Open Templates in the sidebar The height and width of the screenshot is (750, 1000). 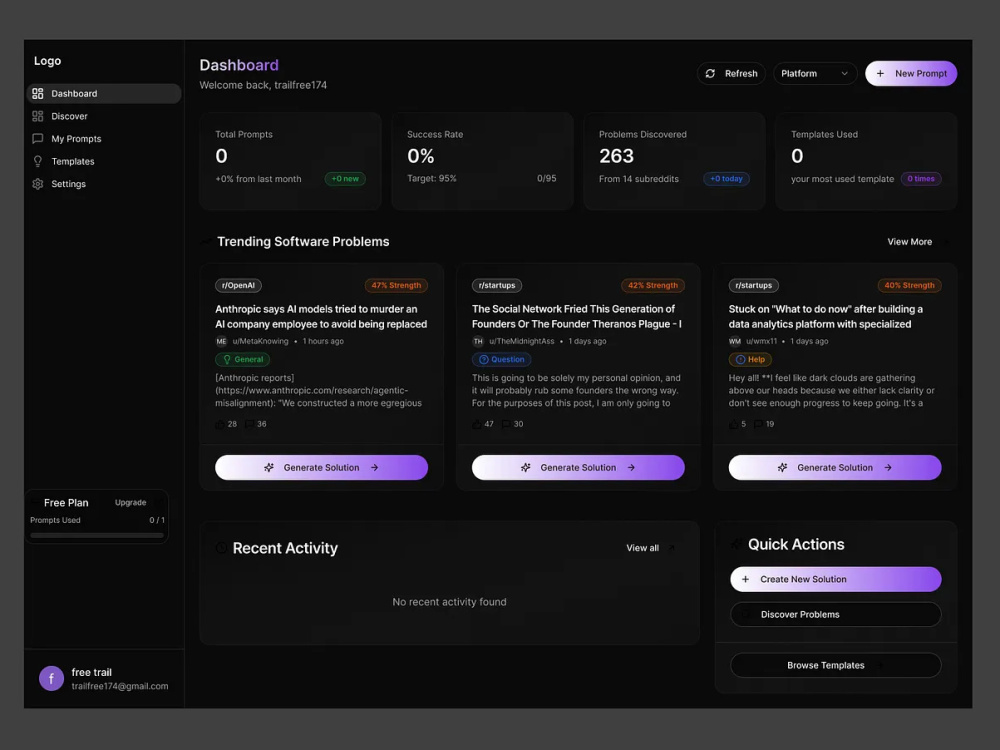(x=104, y=161)
